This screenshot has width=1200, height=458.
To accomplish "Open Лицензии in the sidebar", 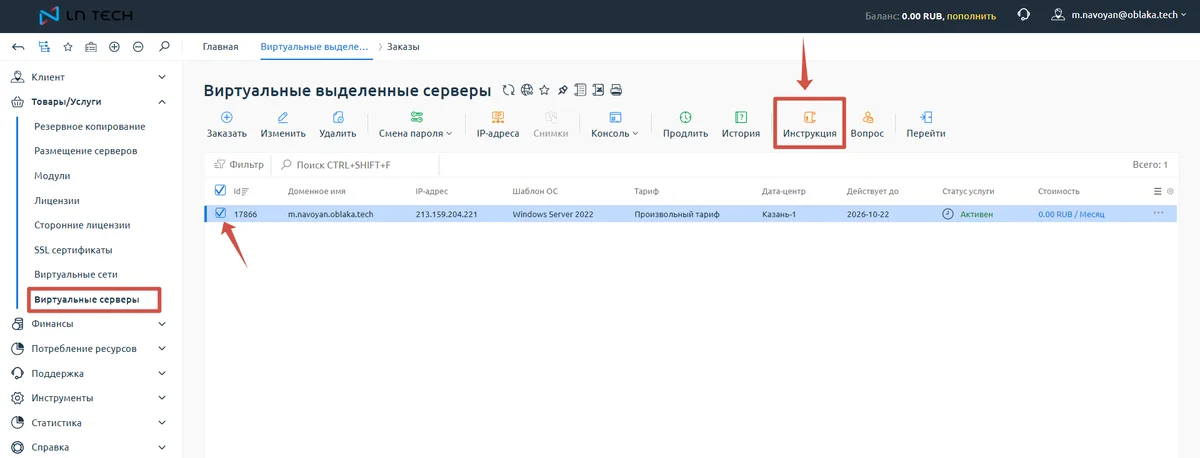I will coord(57,200).
